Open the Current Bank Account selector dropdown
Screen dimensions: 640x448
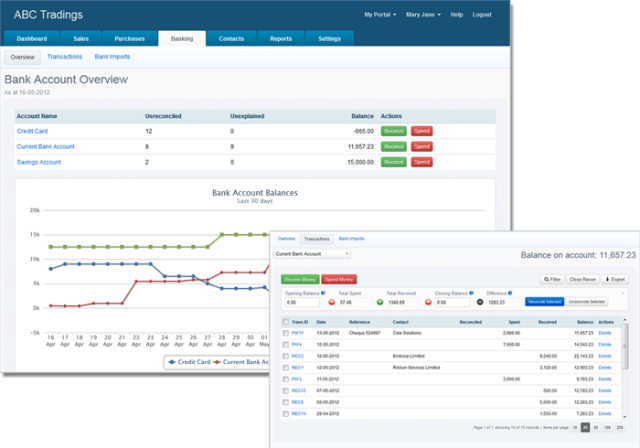click(312, 254)
